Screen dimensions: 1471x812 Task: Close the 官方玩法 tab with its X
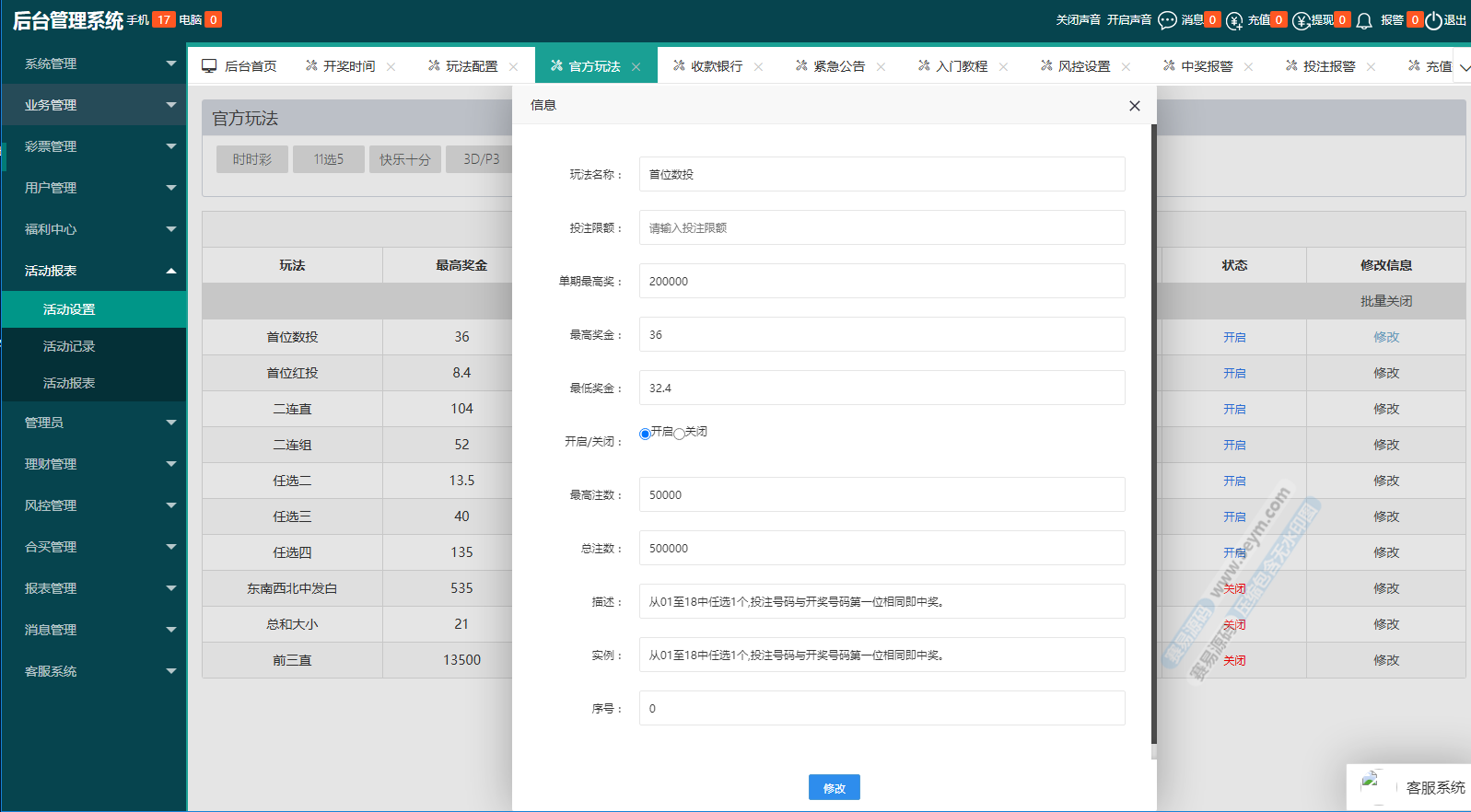click(x=636, y=66)
